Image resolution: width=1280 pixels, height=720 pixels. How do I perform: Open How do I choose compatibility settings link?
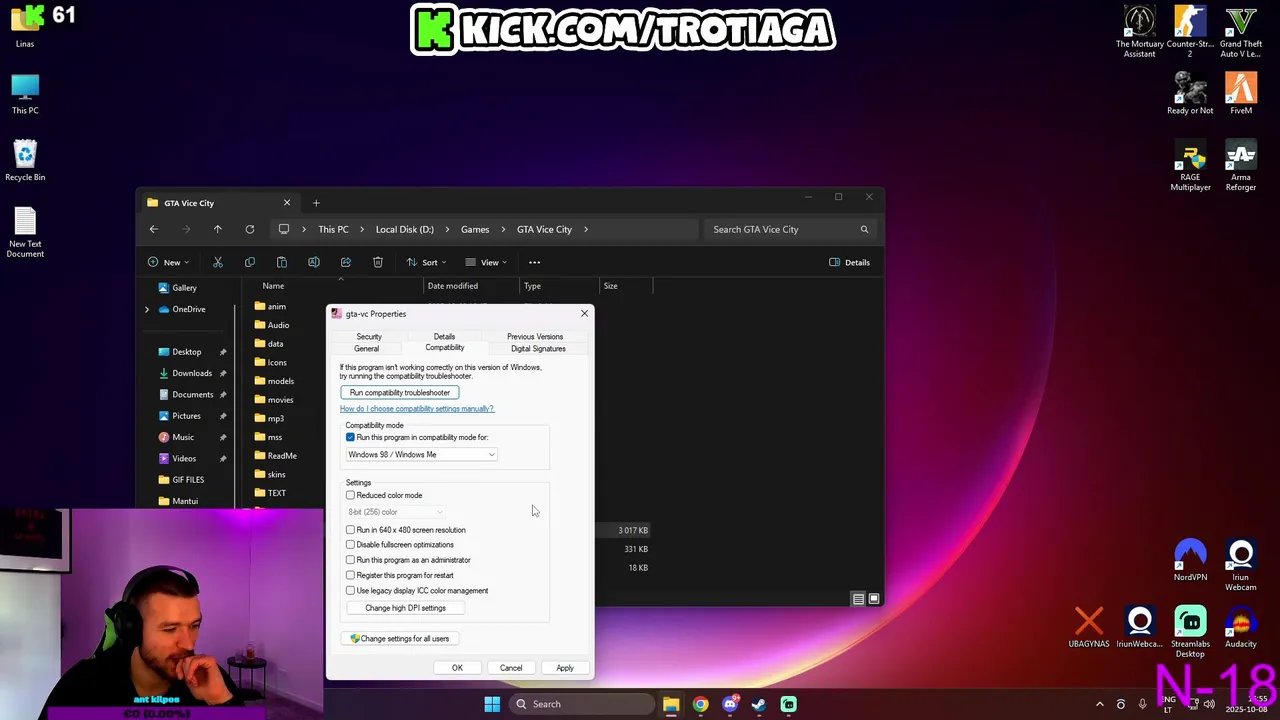click(417, 409)
